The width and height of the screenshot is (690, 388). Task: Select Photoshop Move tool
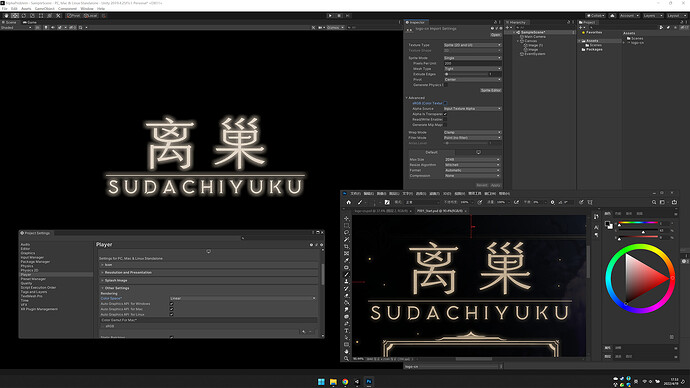tap(346, 219)
